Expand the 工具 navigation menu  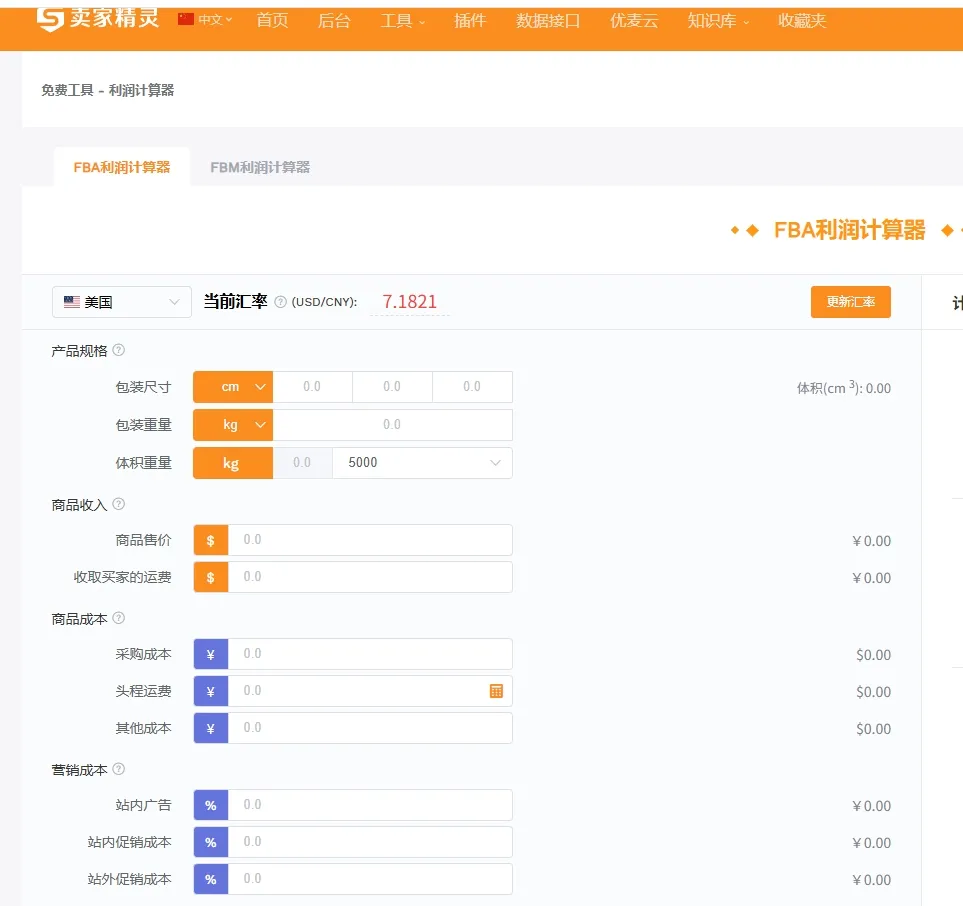point(402,21)
